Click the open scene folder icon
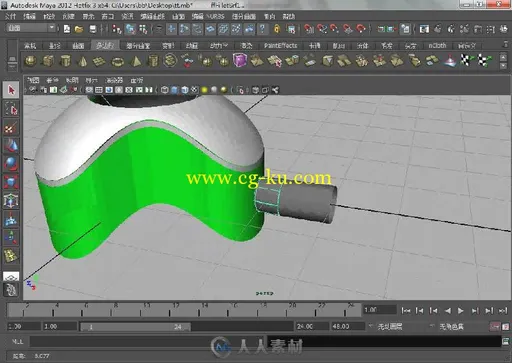 click(79, 29)
